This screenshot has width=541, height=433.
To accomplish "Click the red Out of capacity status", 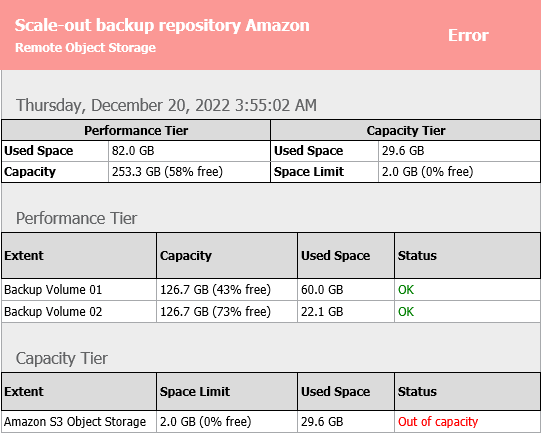I will click(x=438, y=422).
